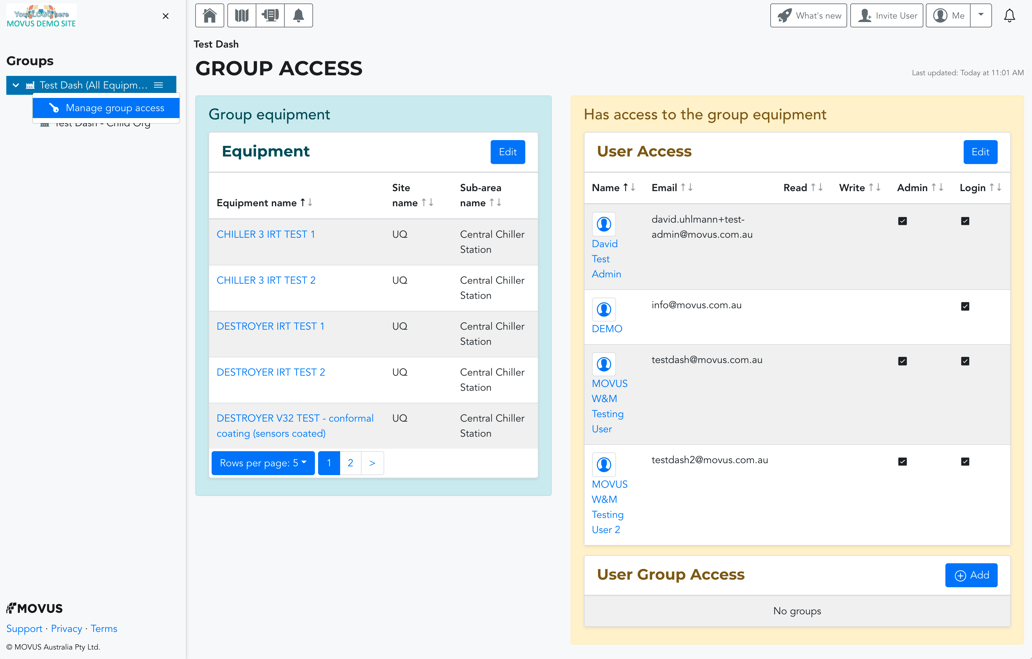Open DESTROYER IRT TEST 1 link
Viewport: 1032px width, 659px height.
coord(271,327)
